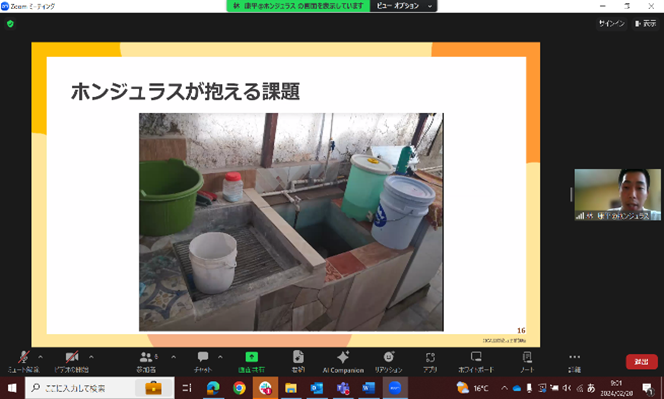This screenshot has height=399, width=664.
Task: Open the Chat panel
Action: (203, 362)
